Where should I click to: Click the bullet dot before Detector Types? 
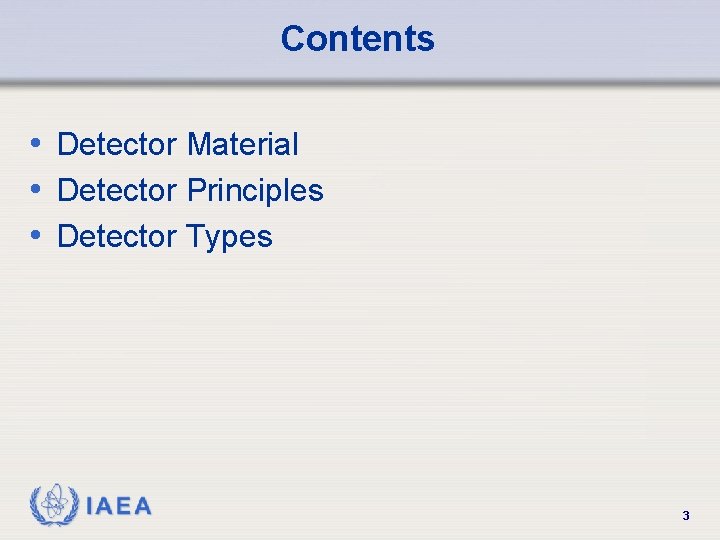click(x=35, y=235)
